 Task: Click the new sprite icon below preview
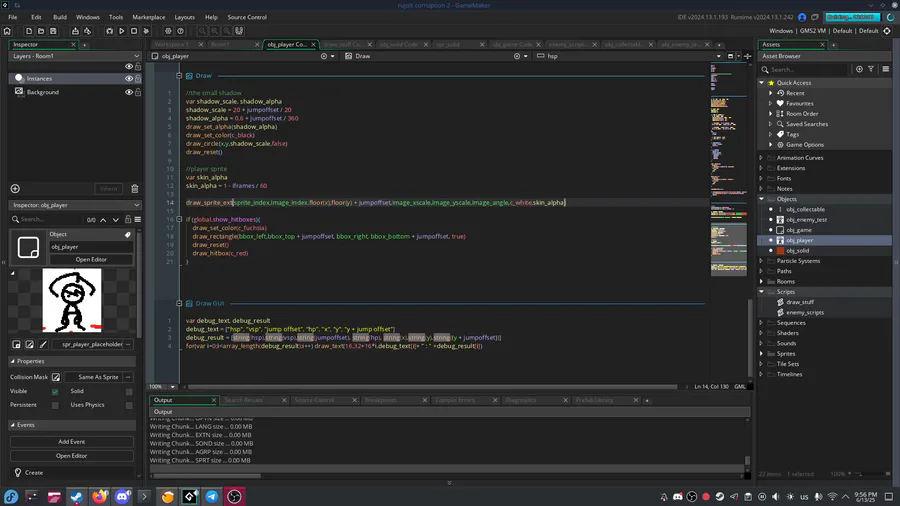pos(16,344)
